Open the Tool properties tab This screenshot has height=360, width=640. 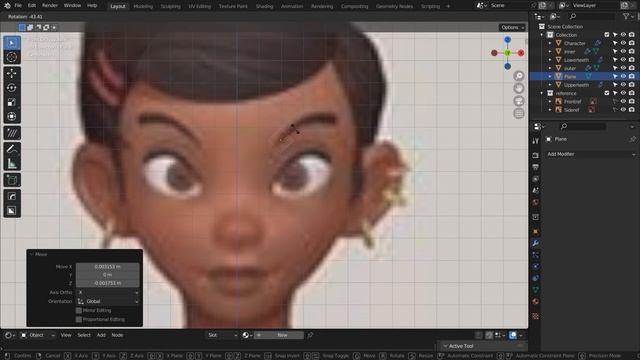[x=536, y=141]
